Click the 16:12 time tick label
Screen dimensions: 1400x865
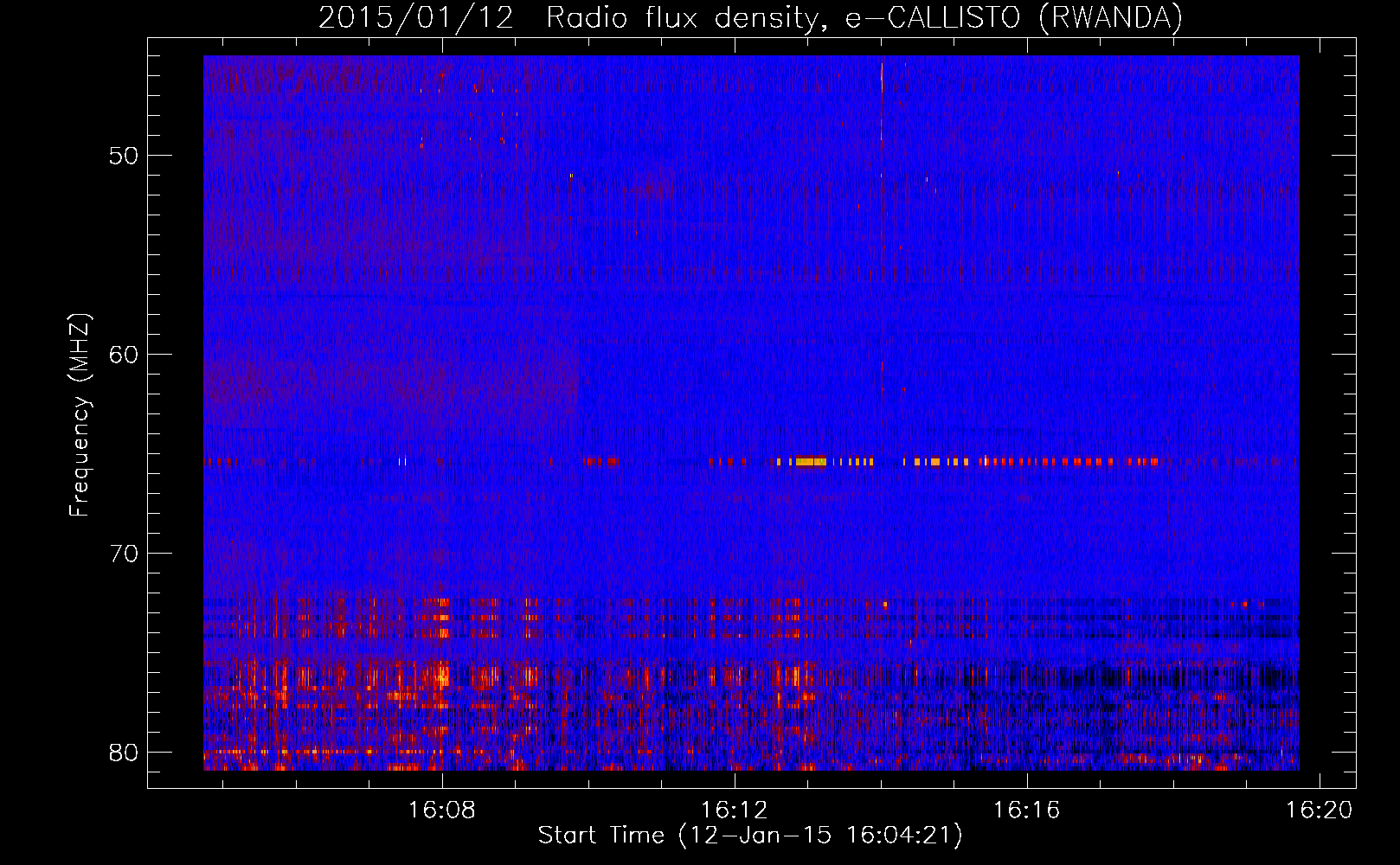coord(735,811)
